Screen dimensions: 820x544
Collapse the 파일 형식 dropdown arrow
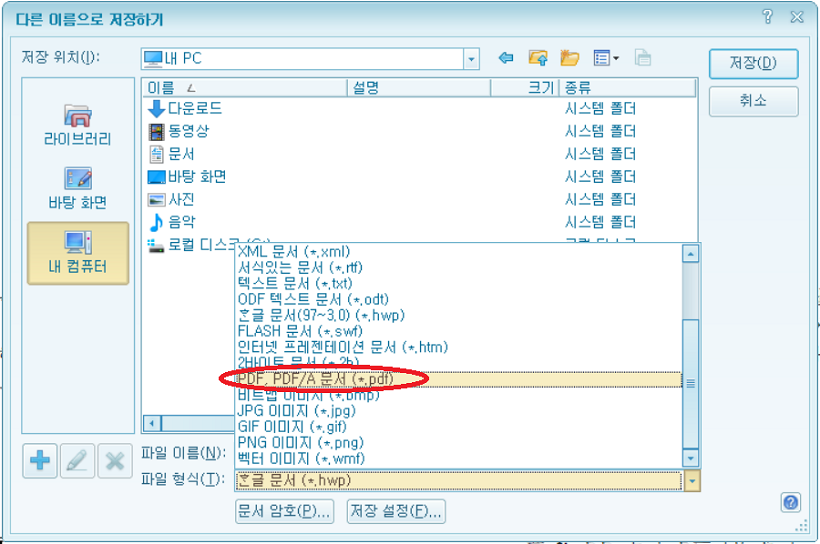pos(690,481)
